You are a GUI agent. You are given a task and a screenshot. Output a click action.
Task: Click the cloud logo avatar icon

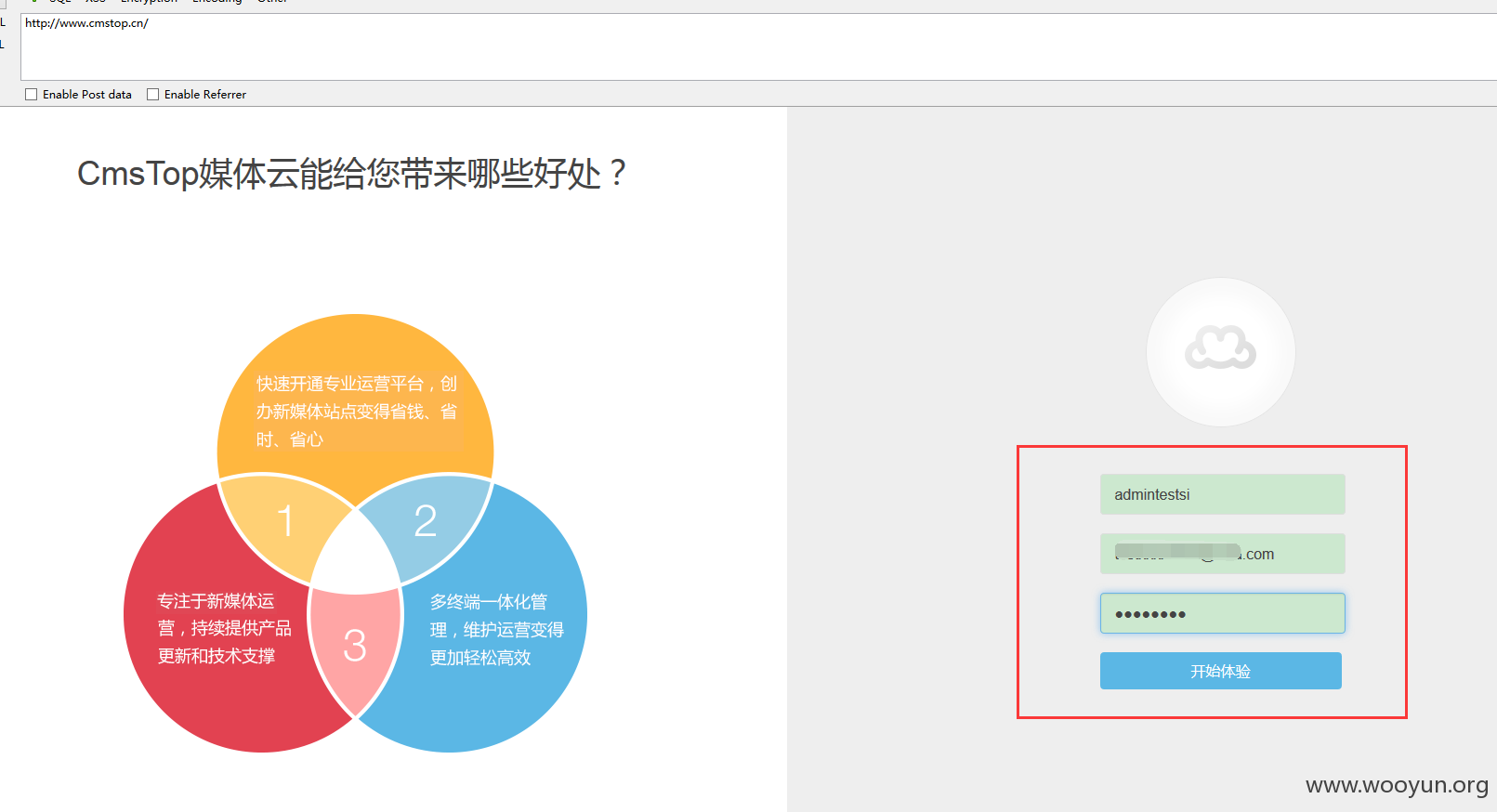[x=1220, y=351]
